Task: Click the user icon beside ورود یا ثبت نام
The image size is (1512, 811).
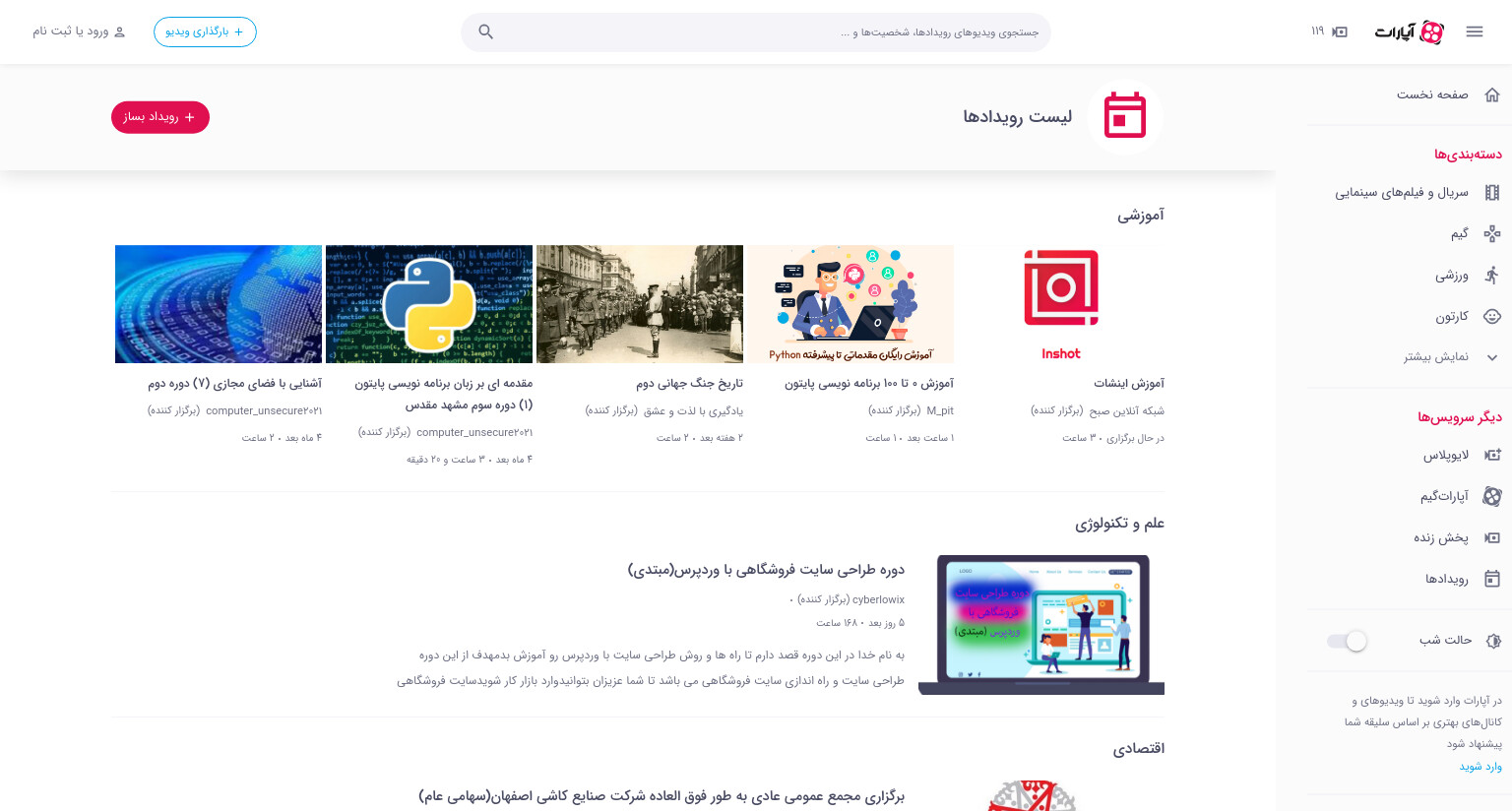Action: [x=120, y=31]
